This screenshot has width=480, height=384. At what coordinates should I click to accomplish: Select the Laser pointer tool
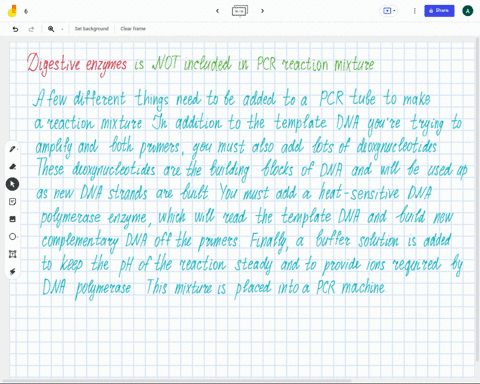tap(12, 272)
